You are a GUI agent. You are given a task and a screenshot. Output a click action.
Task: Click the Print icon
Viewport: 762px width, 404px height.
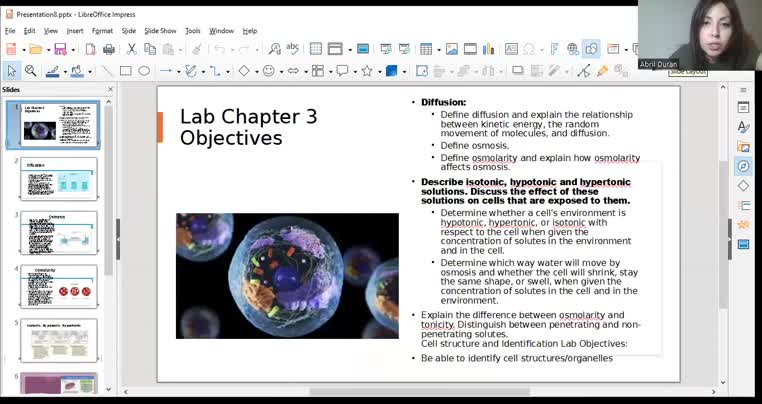[x=109, y=49]
